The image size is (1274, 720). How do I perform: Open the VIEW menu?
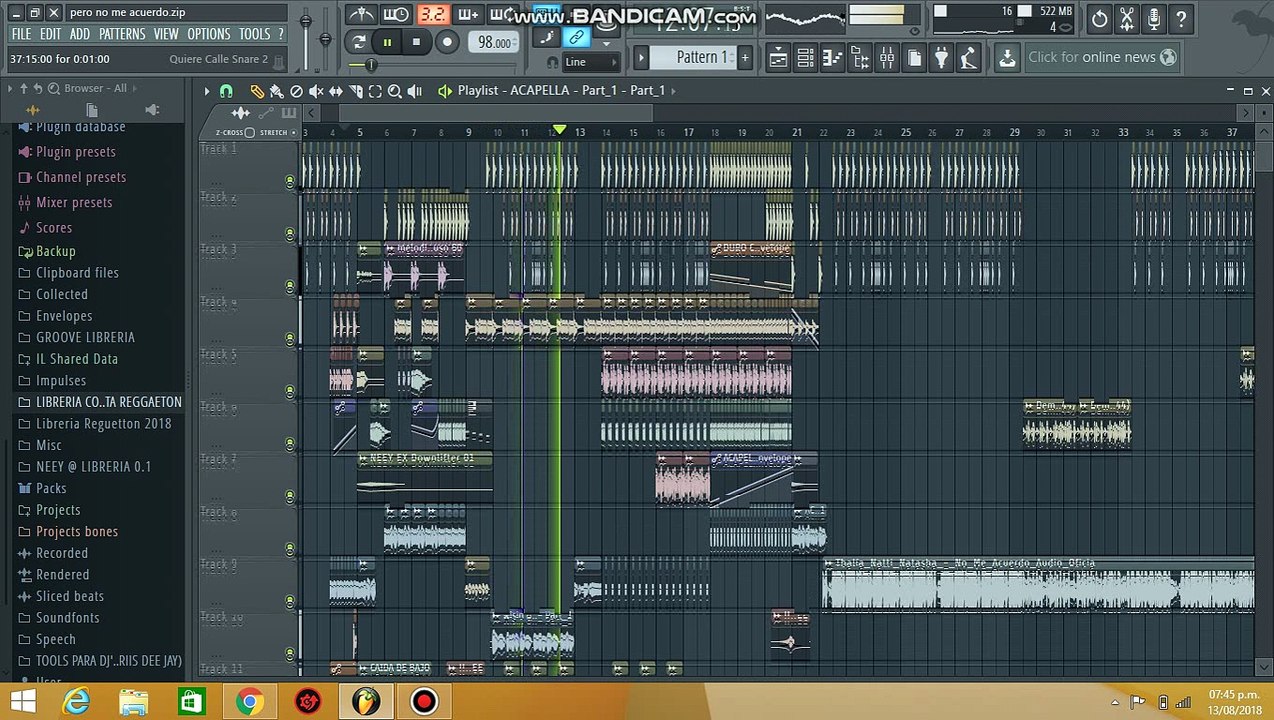166,34
